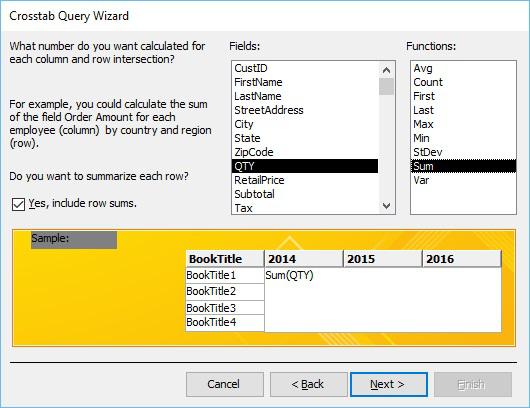
Task: Pick the Var function
Action: click(463, 180)
